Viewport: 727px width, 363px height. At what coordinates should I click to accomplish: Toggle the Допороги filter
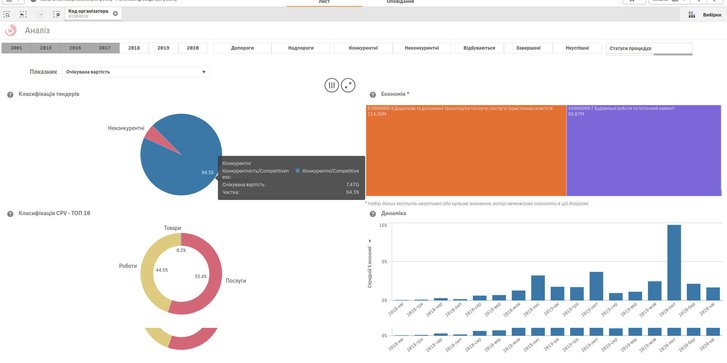pyautogui.click(x=242, y=48)
